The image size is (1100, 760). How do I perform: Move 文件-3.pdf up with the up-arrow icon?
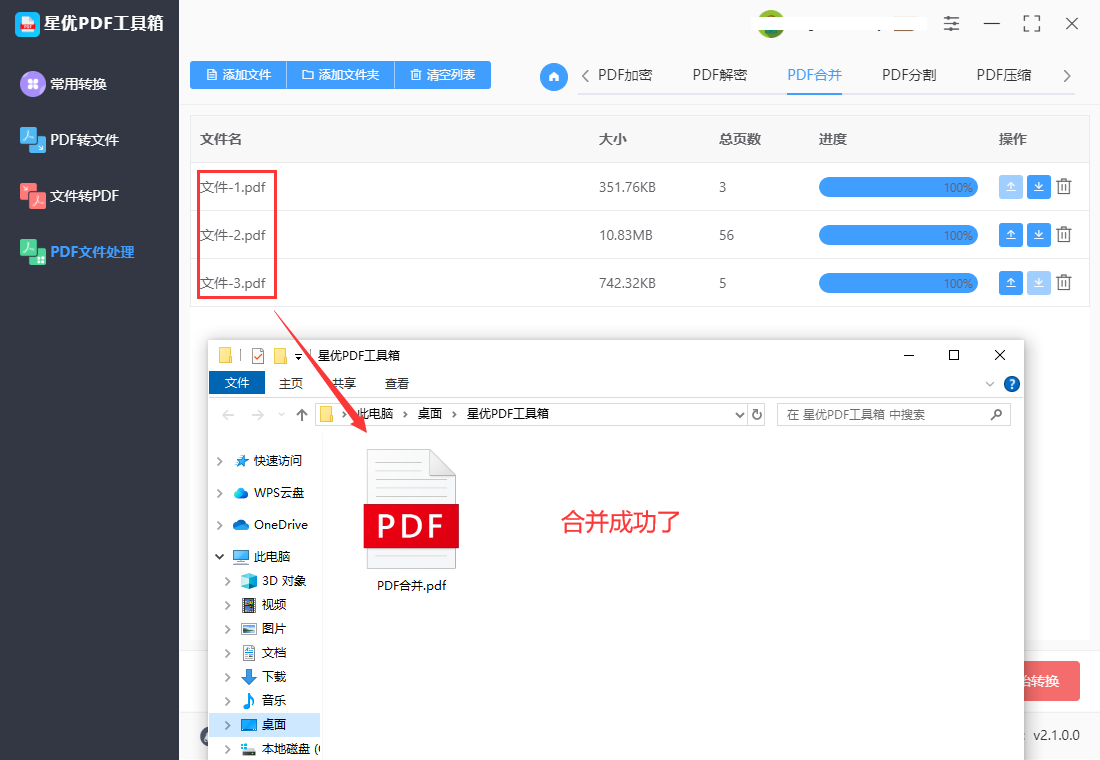coord(1010,282)
